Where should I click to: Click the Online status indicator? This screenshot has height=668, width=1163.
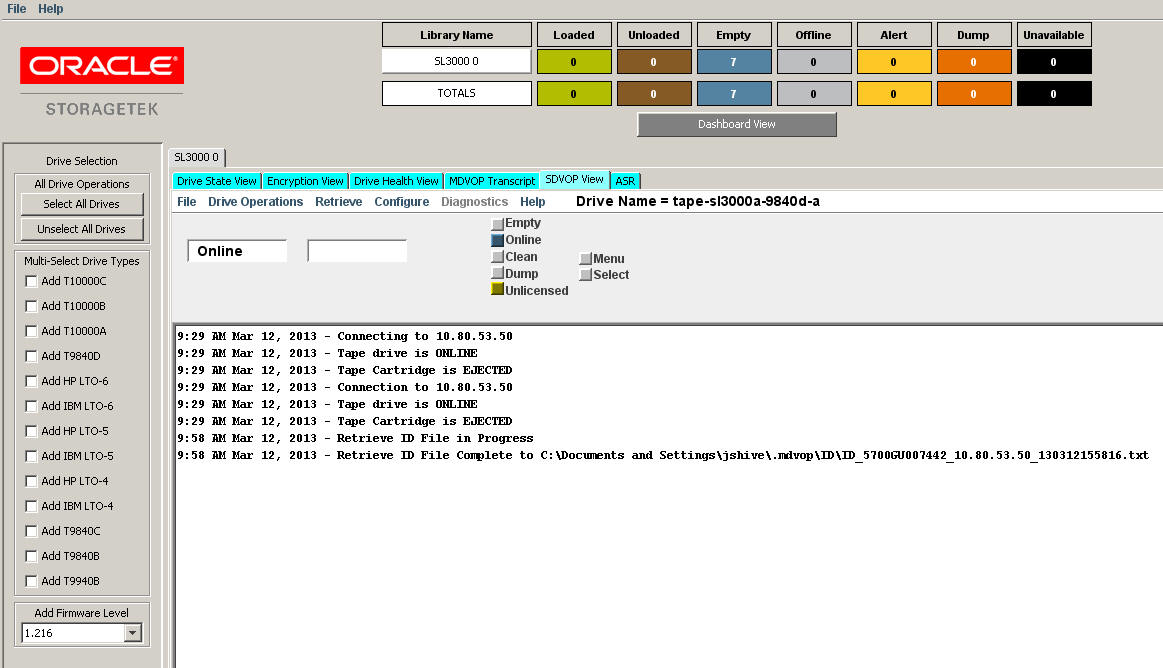[498, 240]
